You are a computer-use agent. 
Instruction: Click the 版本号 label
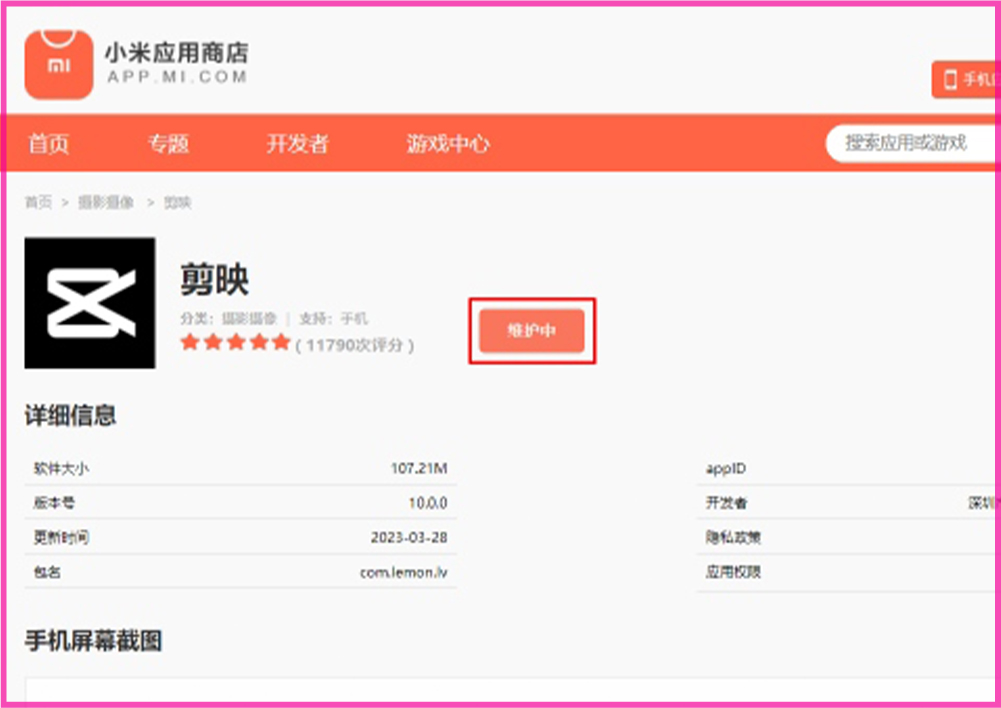tap(54, 503)
